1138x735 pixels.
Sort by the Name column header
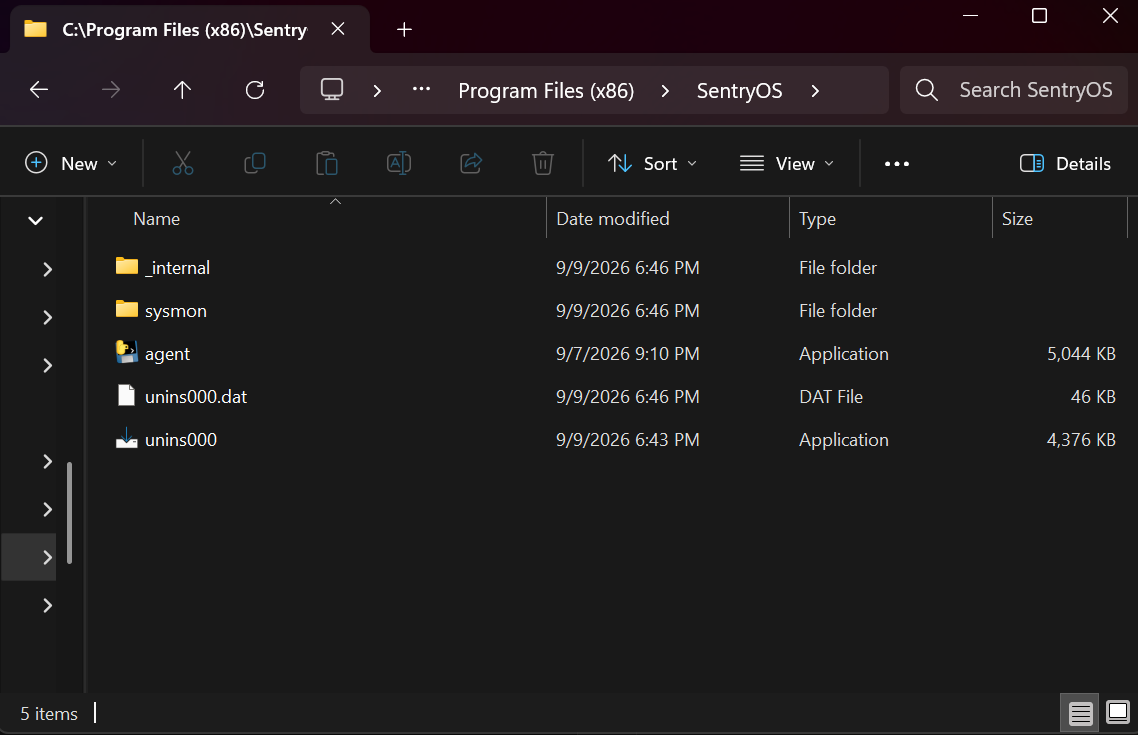157,218
